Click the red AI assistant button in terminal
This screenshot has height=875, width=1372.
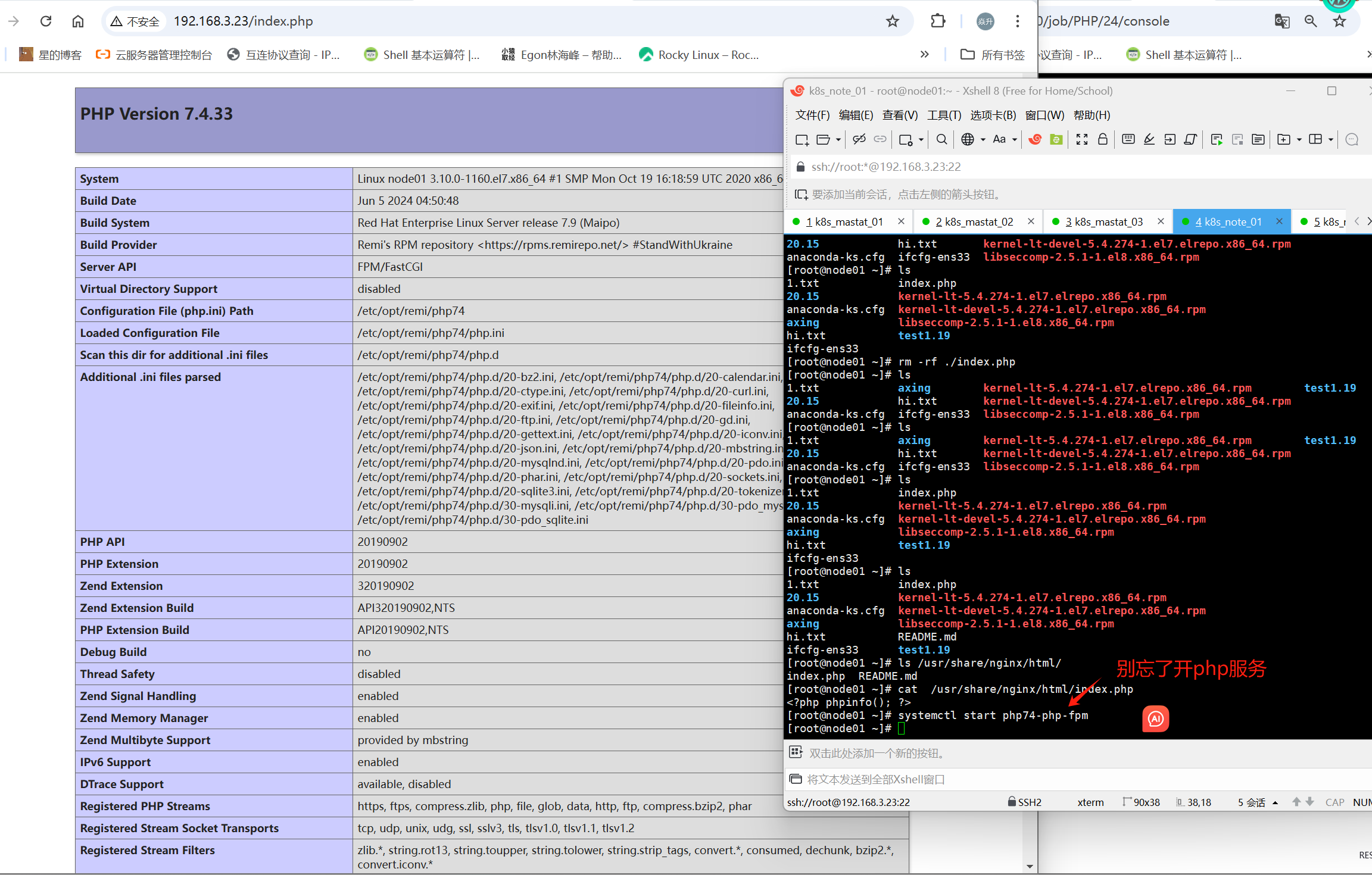coord(1155,719)
